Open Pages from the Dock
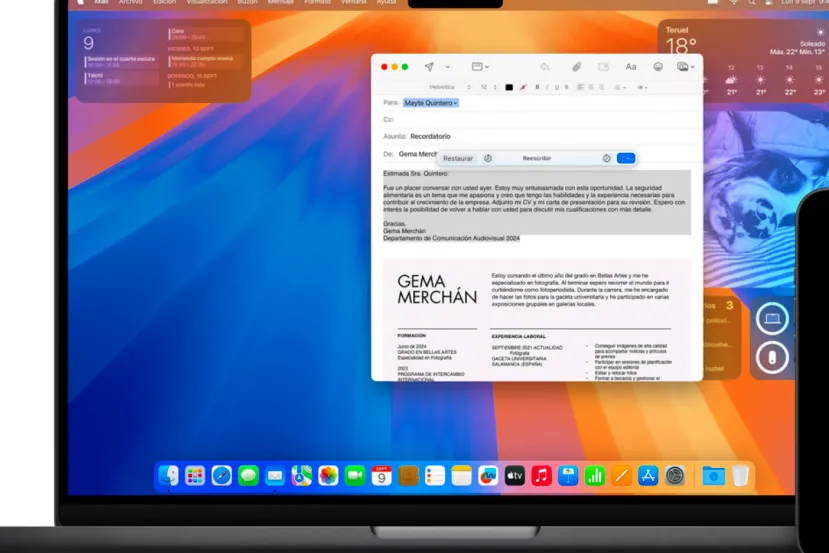 pos(621,476)
